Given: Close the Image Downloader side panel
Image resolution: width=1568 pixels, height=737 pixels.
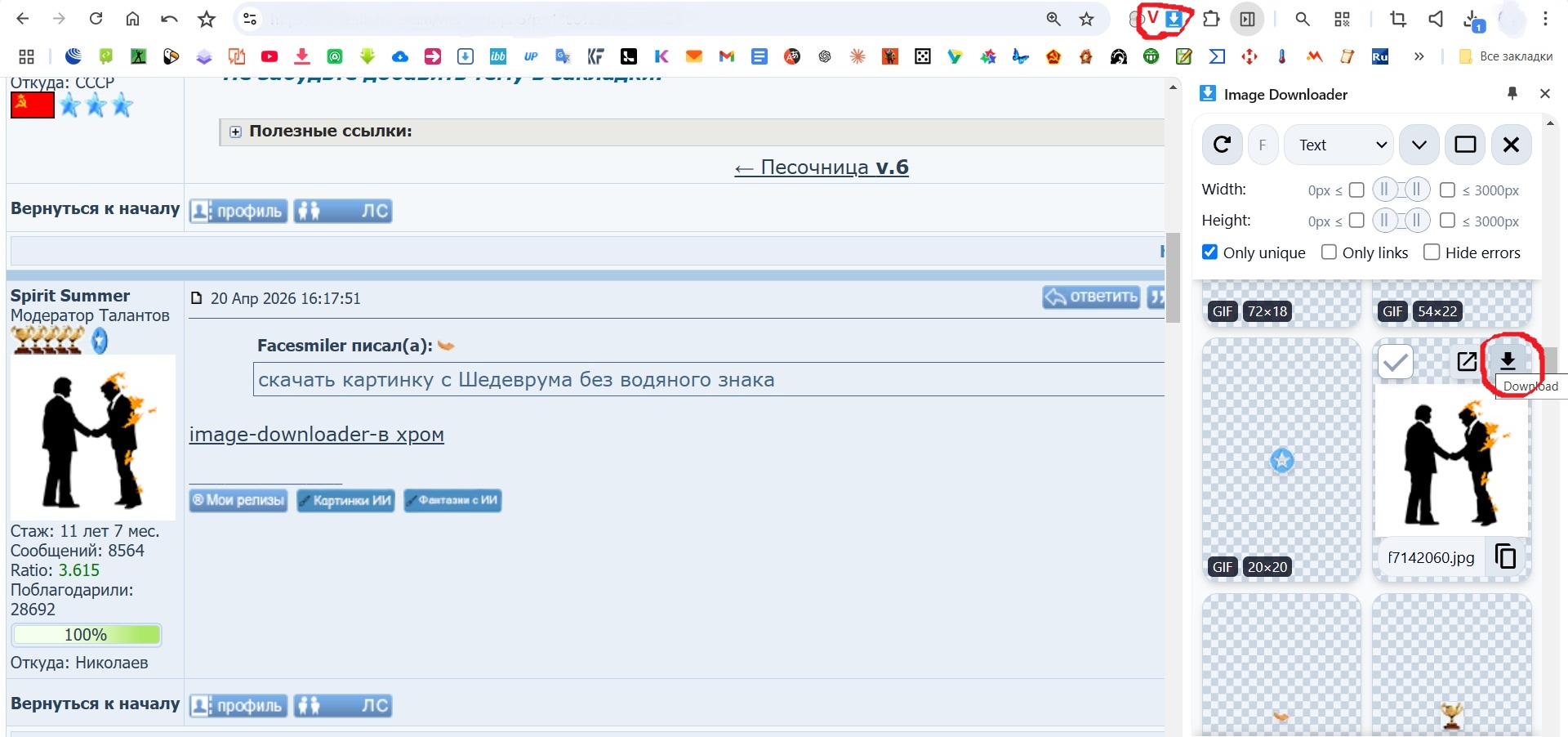Looking at the screenshot, I should coord(1545,94).
